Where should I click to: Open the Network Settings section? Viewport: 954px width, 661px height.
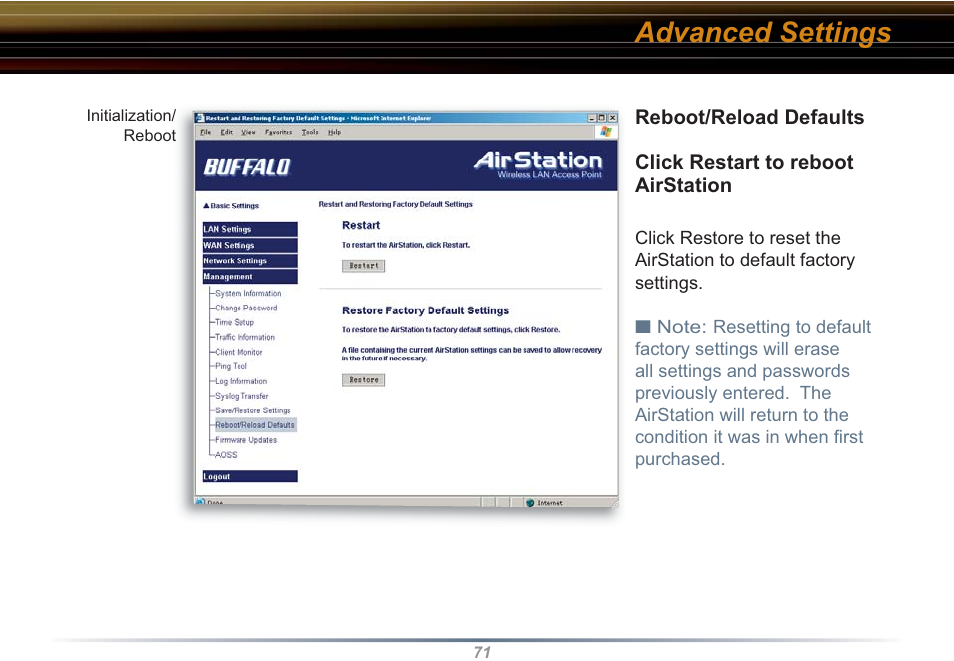250,261
